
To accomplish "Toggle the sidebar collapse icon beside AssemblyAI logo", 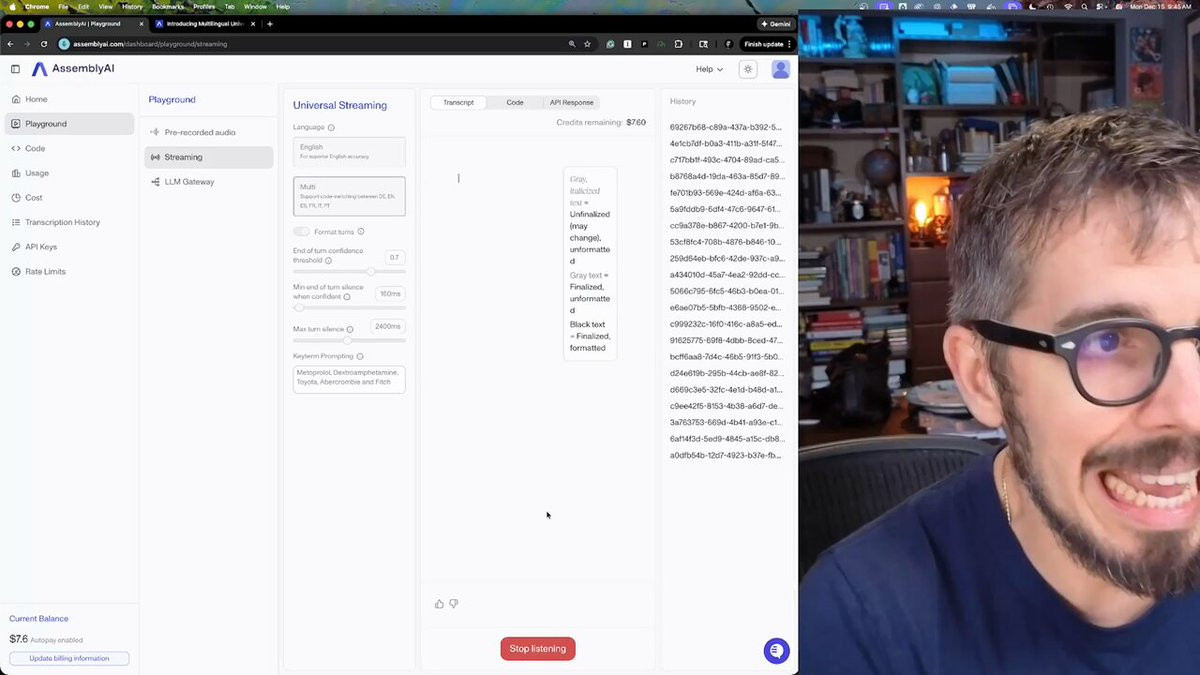I will click(15, 69).
